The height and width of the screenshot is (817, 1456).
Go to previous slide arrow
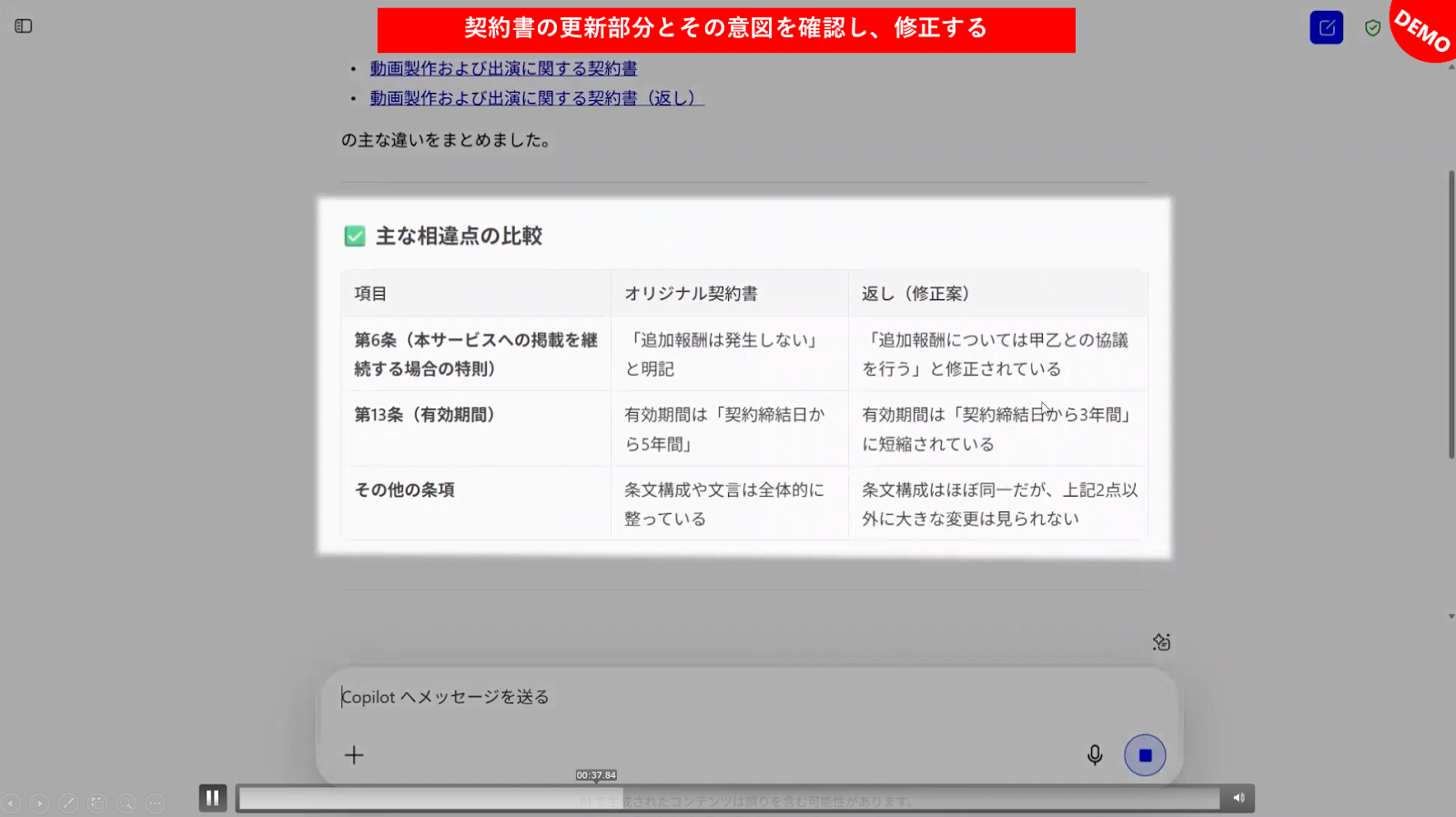[11, 803]
